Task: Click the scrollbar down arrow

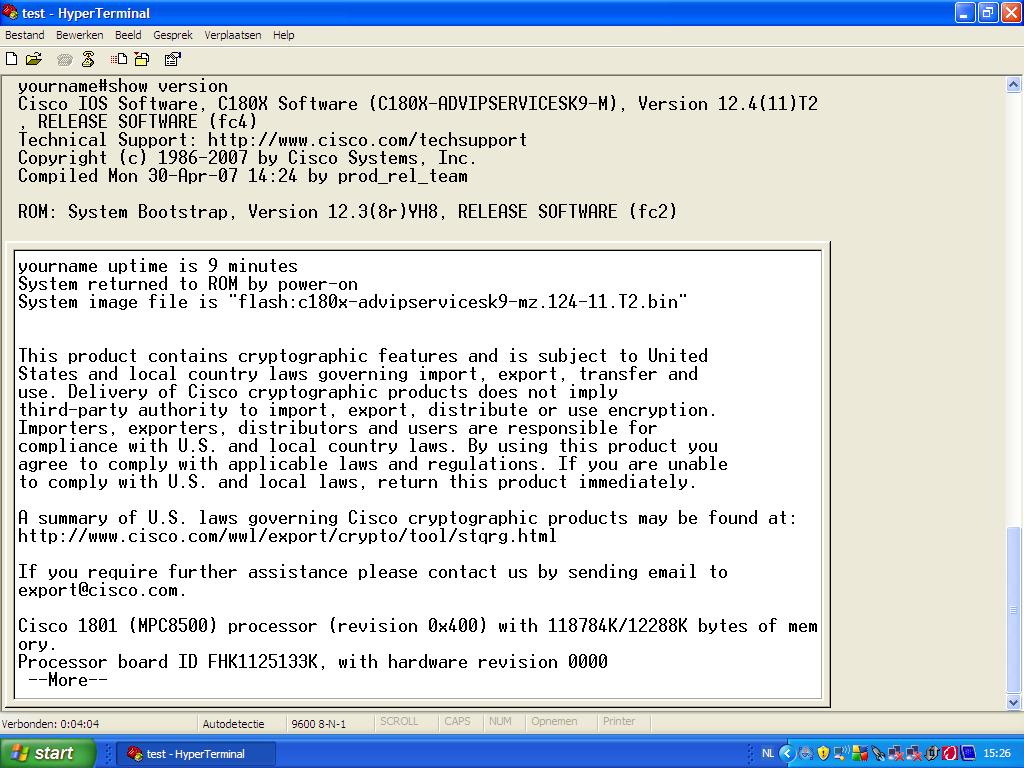Action: [x=1014, y=703]
